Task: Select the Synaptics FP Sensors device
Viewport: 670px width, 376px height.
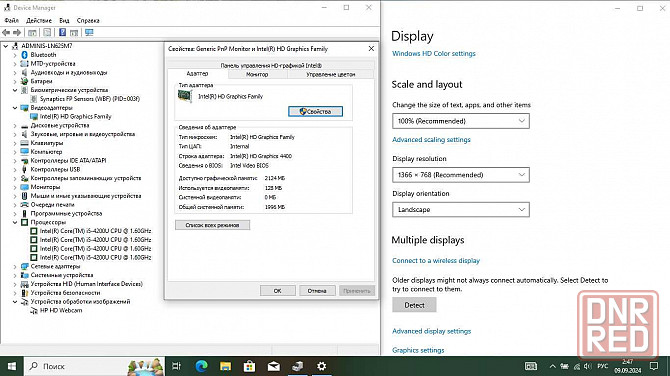Action: (x=90, y=99)
